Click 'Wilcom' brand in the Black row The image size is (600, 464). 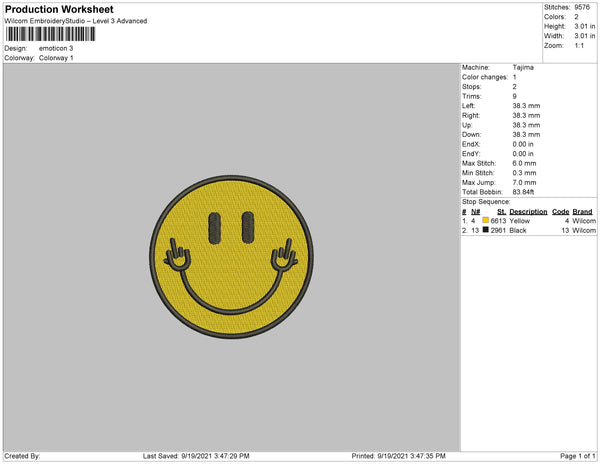[x=584, y=230]
